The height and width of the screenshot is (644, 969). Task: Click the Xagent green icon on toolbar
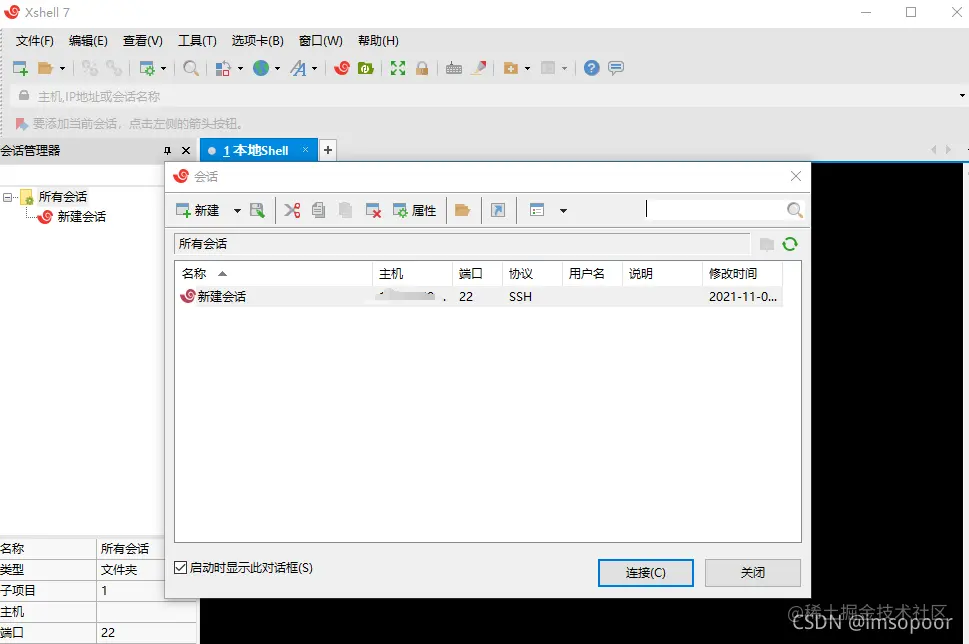pos(364,68)
